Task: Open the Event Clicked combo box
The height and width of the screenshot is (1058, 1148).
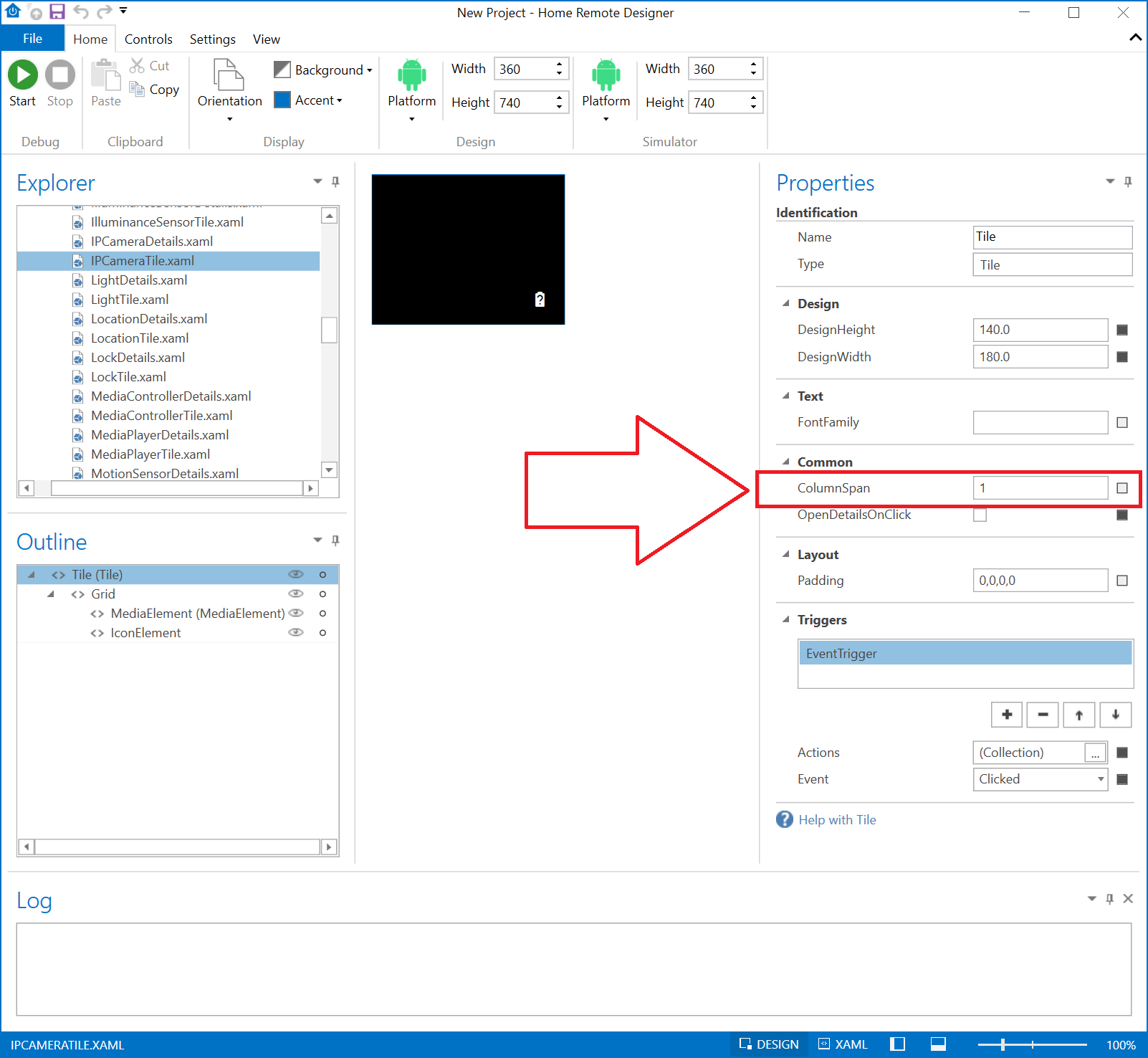Action: point(1041,779)
